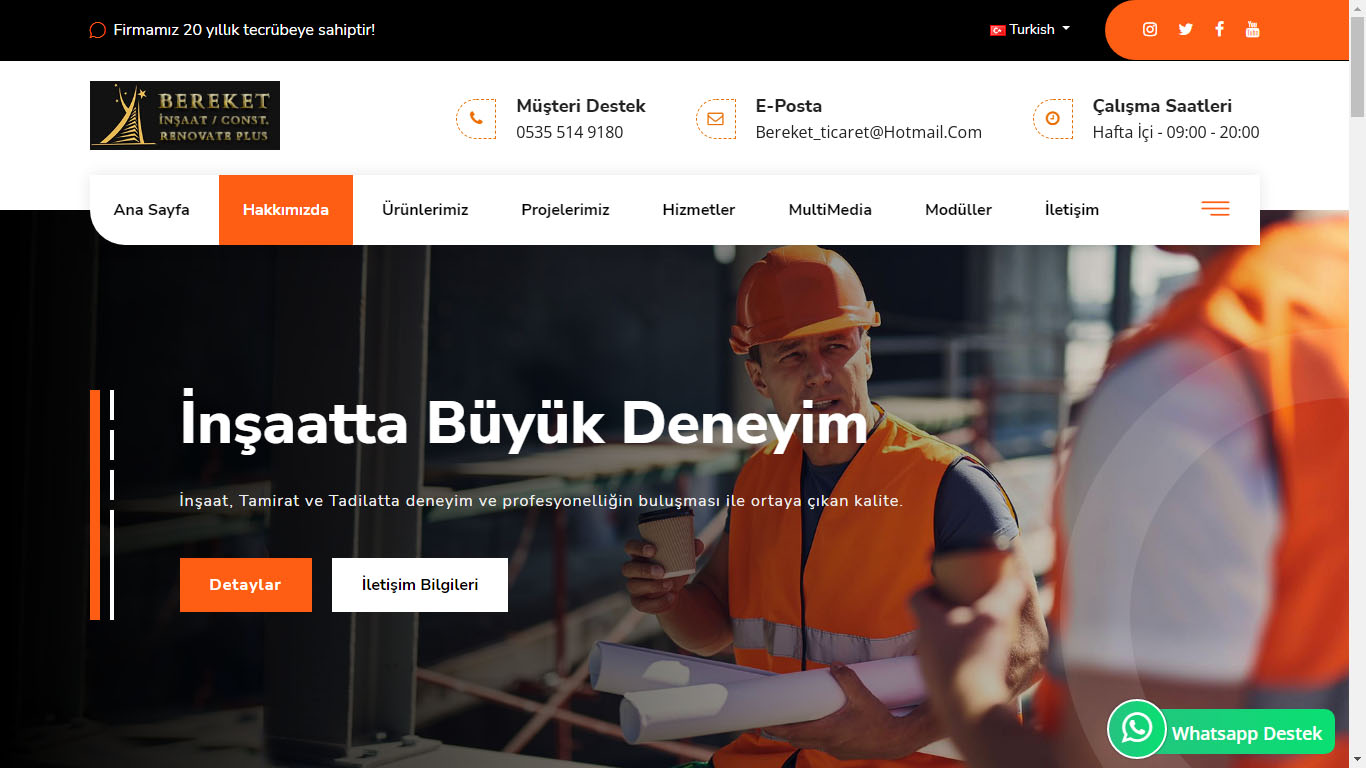Open the orange hamburger side menu
Viewport: 1366px width, 768px height.
click(x=1215, y=209)
